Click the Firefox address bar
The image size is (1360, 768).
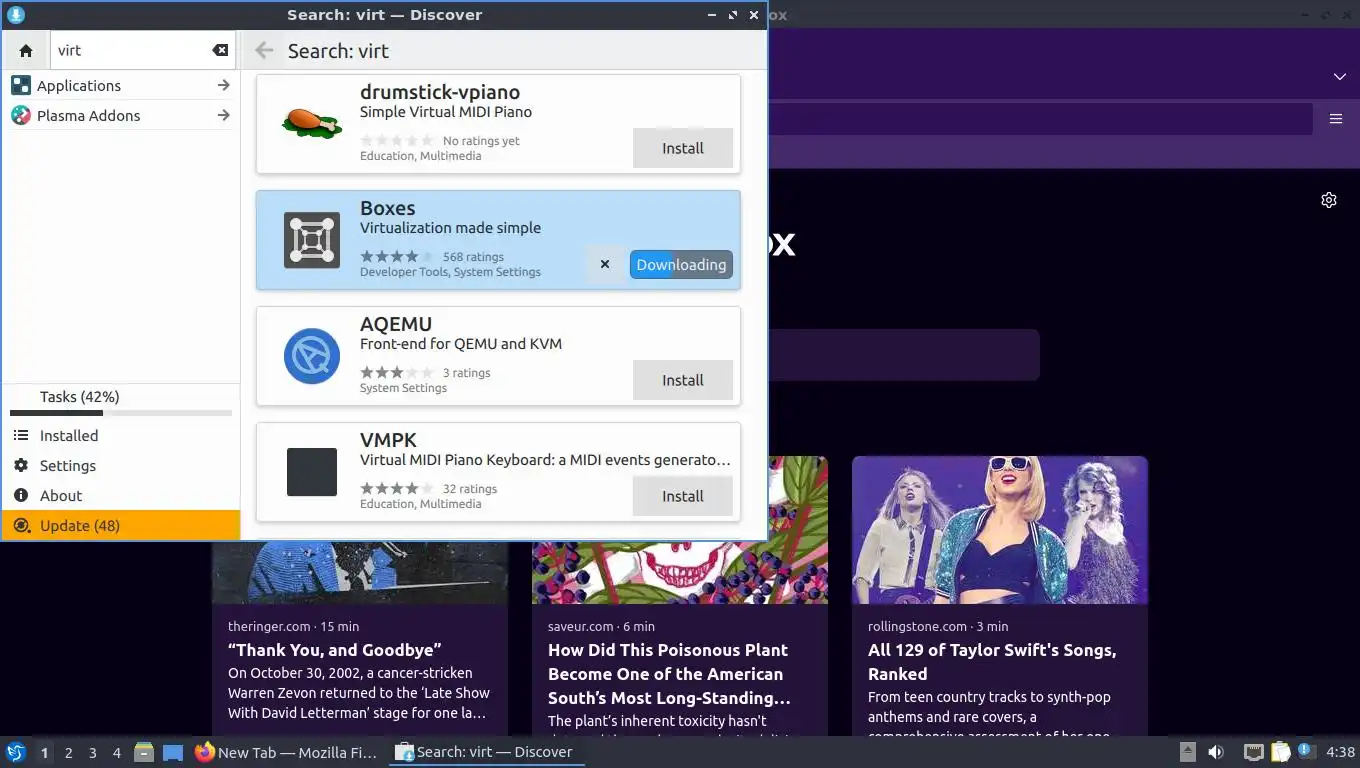(1040, 119)
